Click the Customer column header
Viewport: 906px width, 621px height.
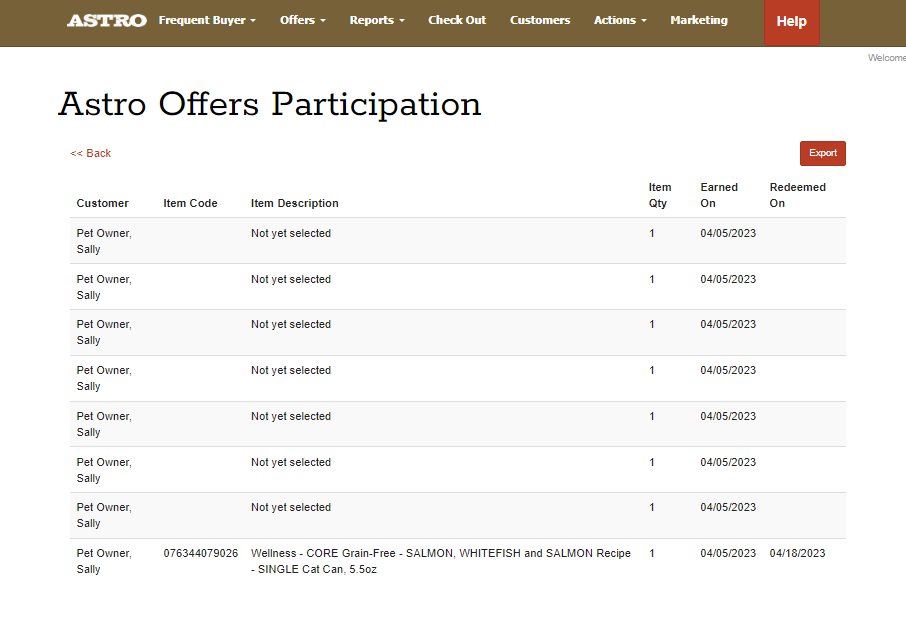102,203
